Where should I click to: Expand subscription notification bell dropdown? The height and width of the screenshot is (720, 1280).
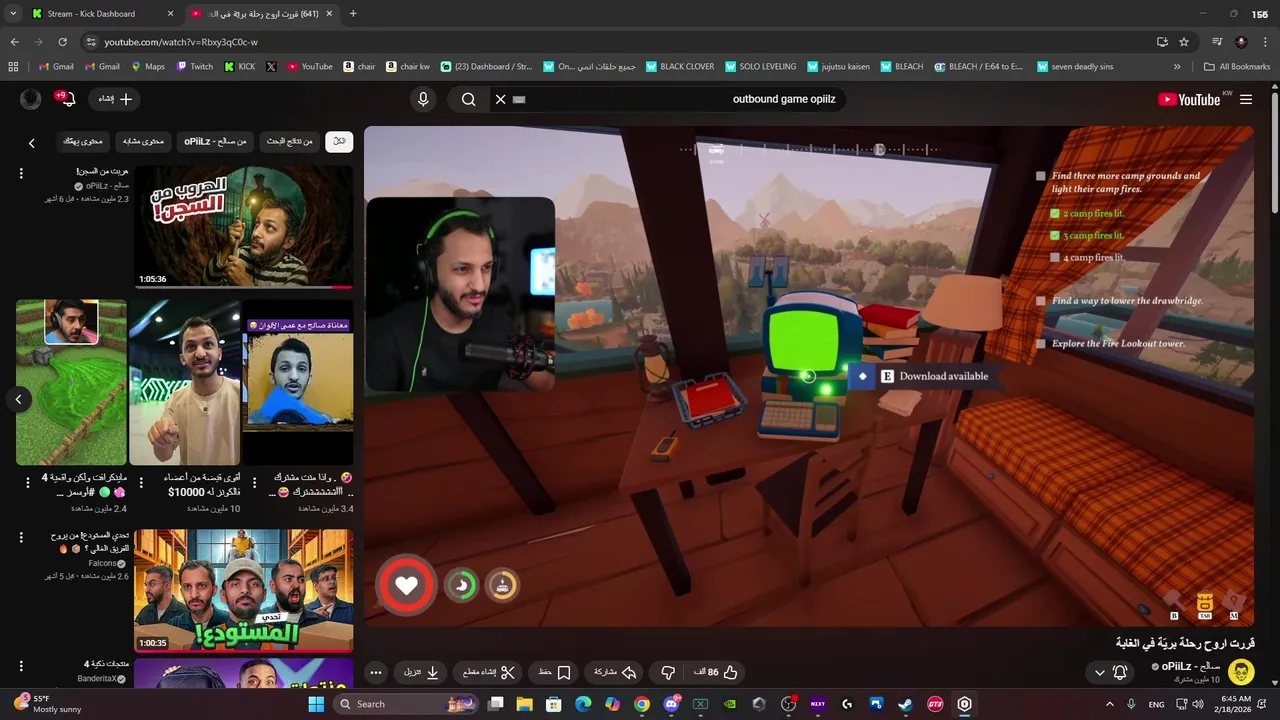[1110, 672]
